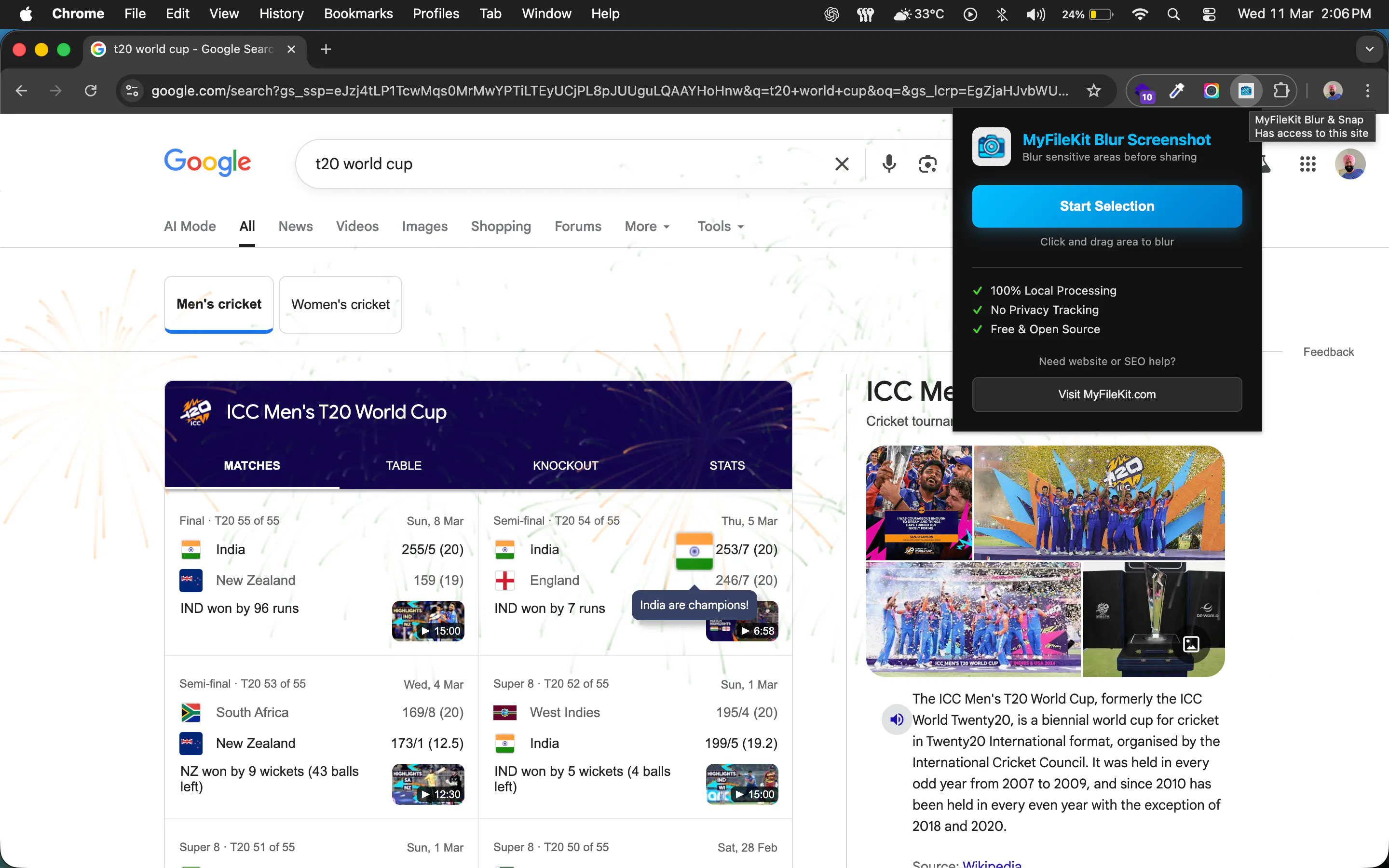This screenshot has height=868, width=1389.
Task: Open the Chrome three-dot menu
Action: tap(1368, 91)
